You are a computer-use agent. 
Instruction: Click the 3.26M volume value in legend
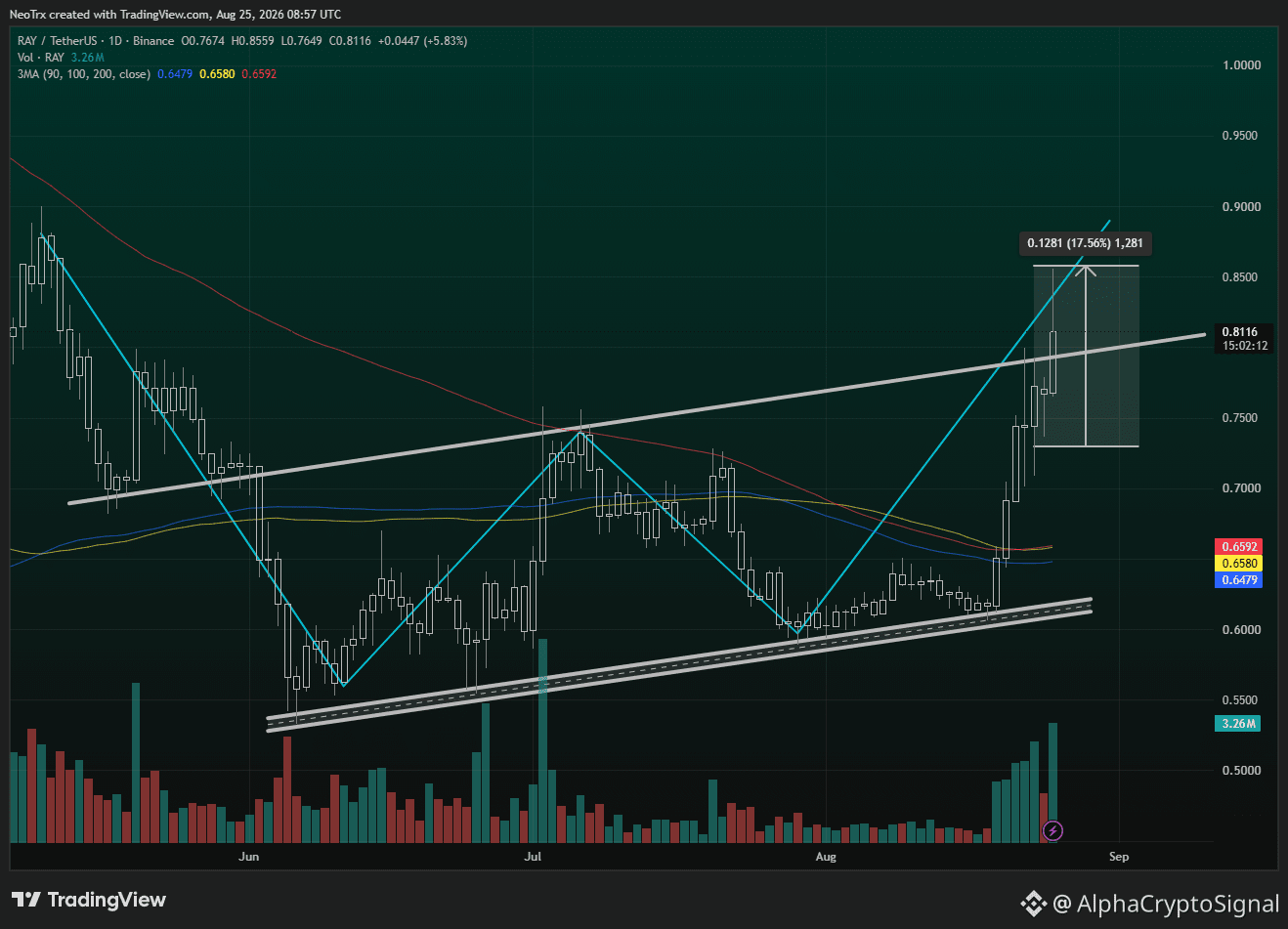point(88,58)
